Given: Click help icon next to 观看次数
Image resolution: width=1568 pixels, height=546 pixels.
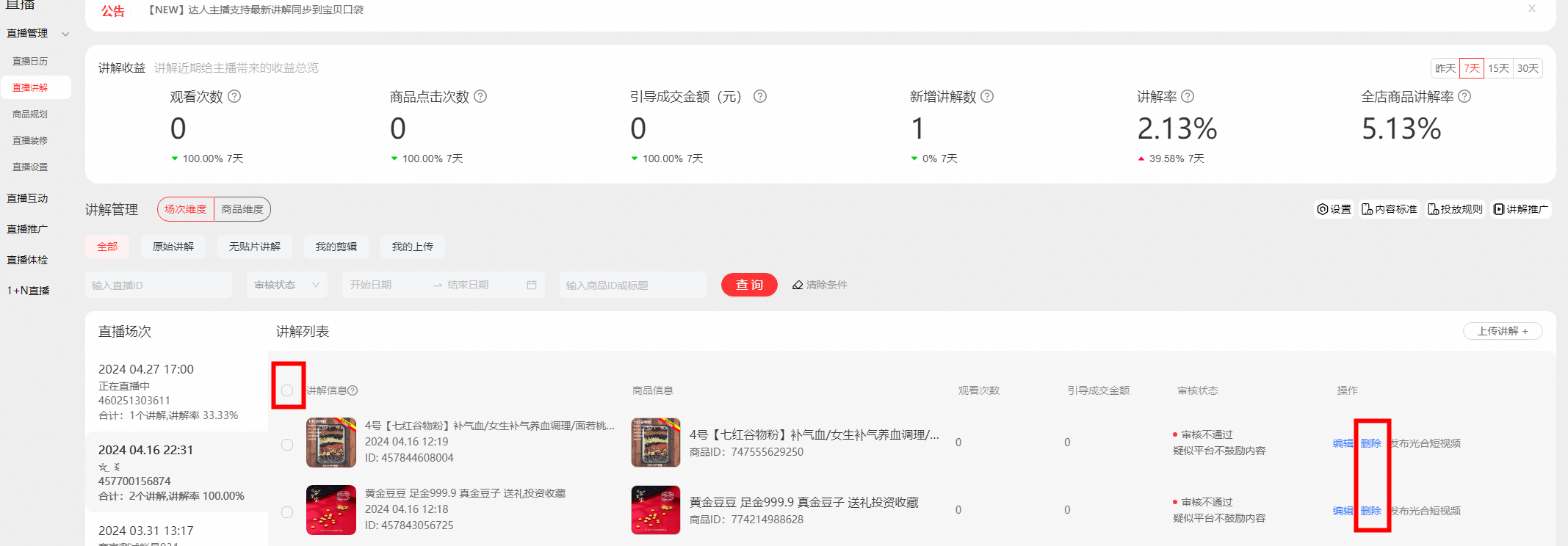Looking at the screenshot, I should point(234,96).
